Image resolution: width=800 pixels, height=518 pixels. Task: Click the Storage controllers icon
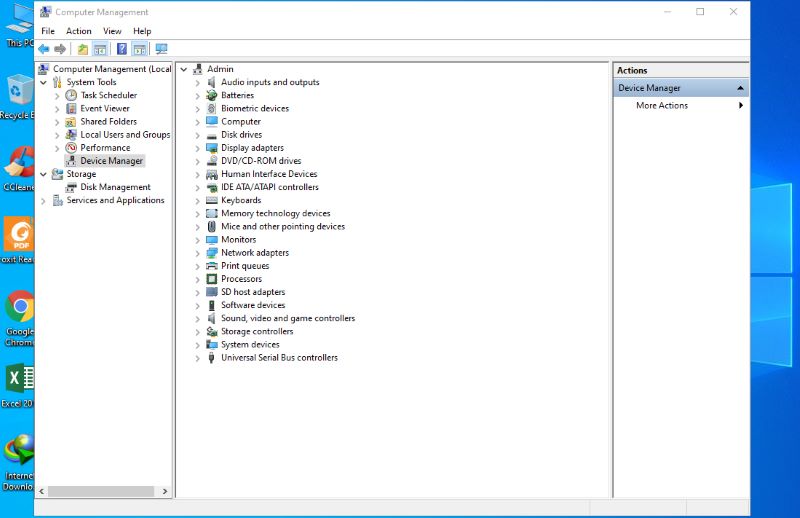tap(212, 332)
